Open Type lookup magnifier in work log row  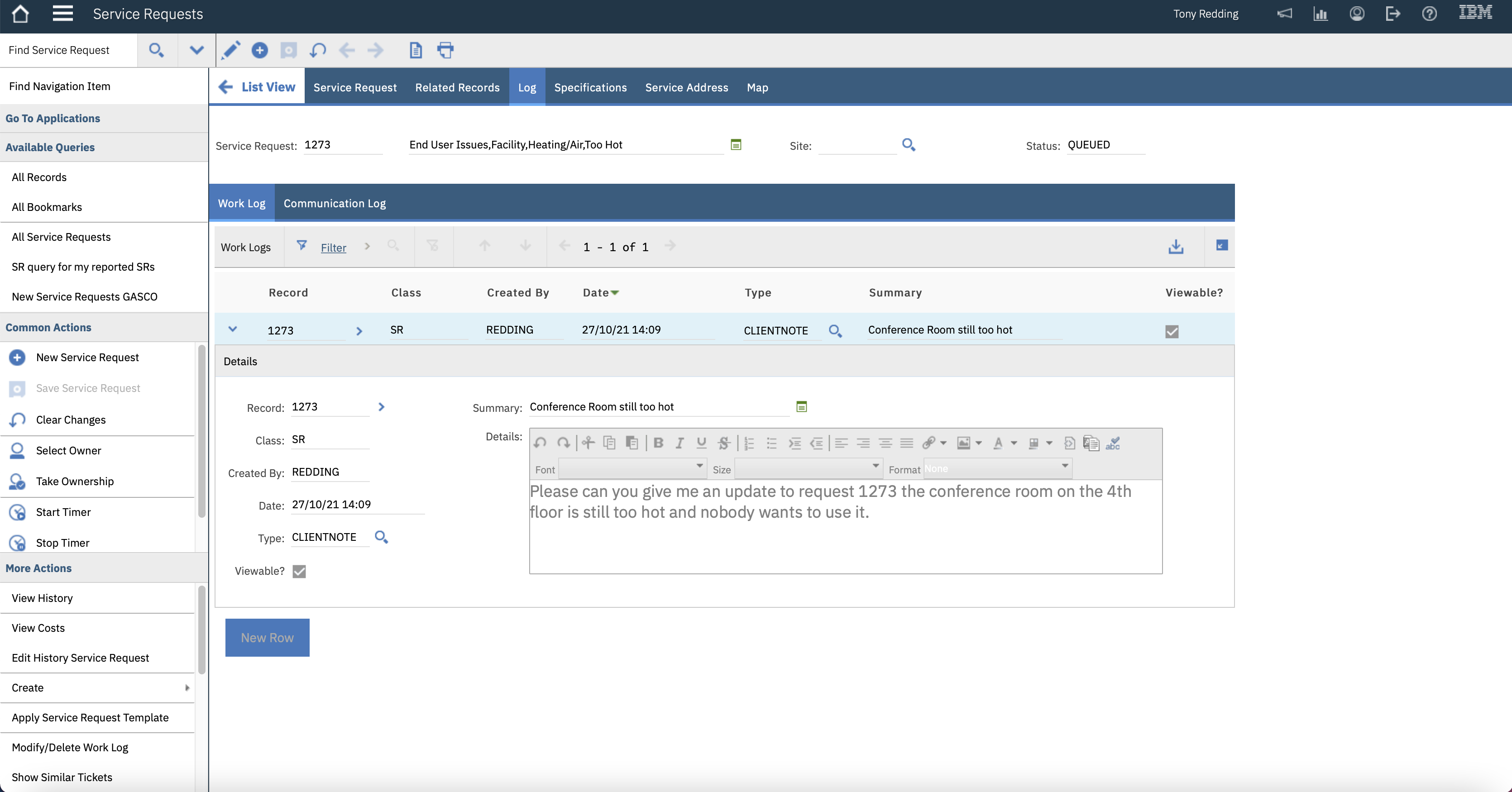coord(835,331)
